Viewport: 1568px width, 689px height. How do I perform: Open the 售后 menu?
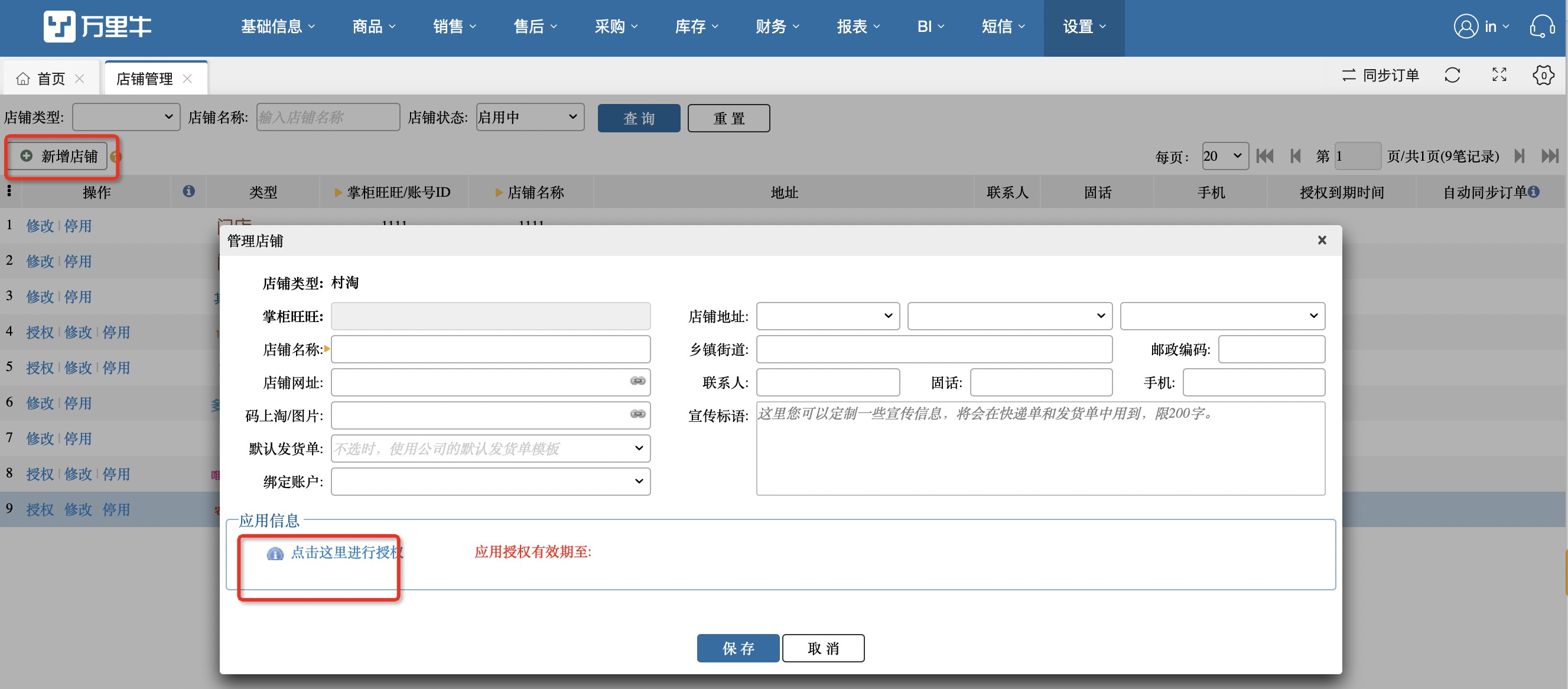tap(536, 27)
